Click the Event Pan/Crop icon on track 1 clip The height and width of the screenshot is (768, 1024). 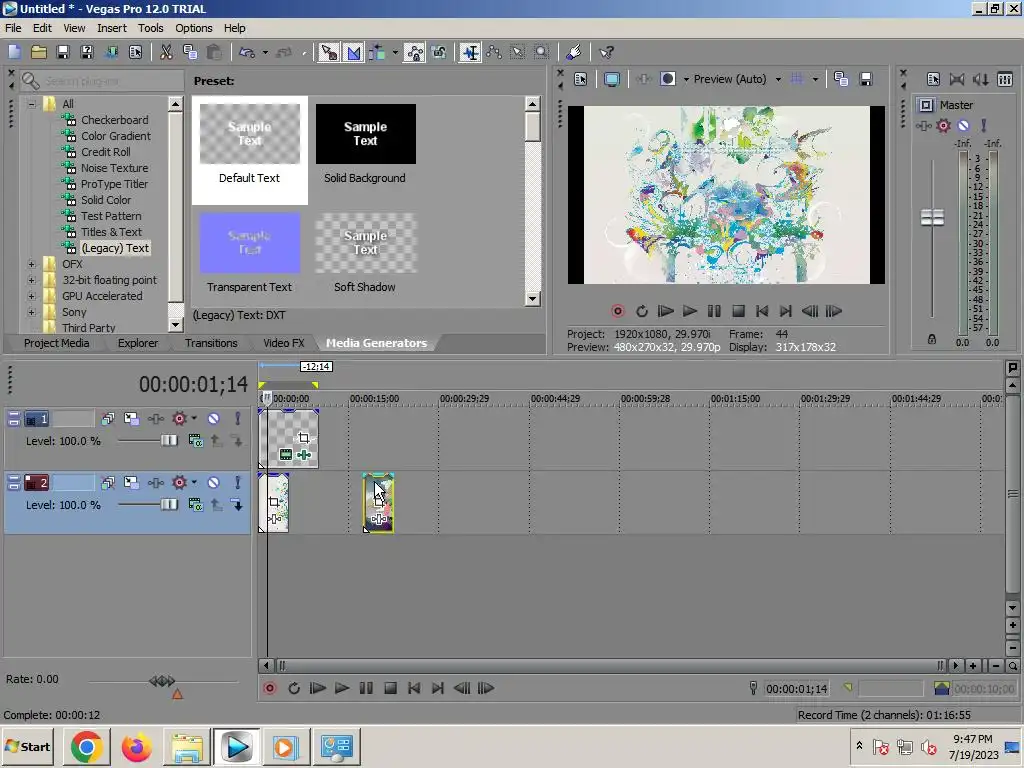(x=304, y=438)
